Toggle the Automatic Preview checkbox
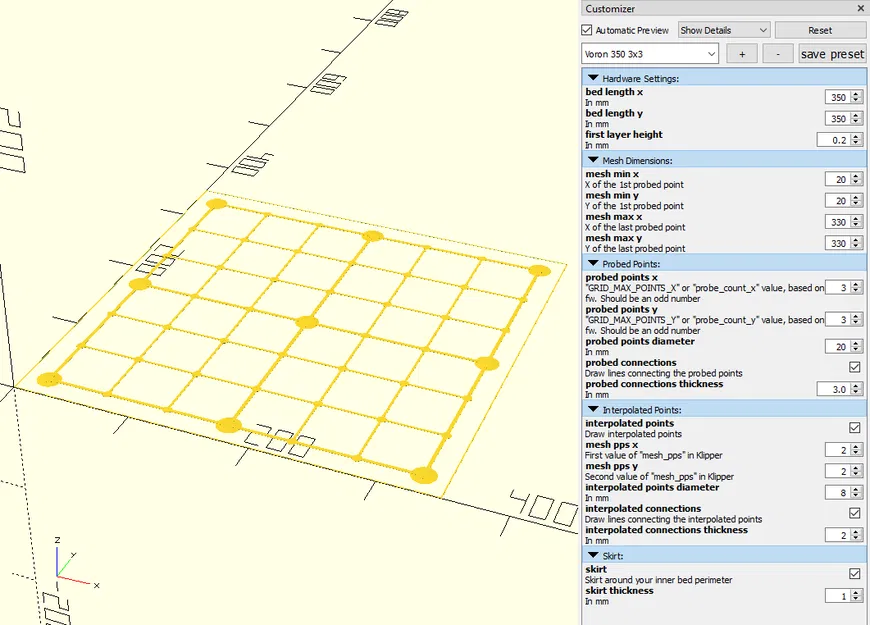The height and width of the screenshot is (625, 870). pos(586,30)
